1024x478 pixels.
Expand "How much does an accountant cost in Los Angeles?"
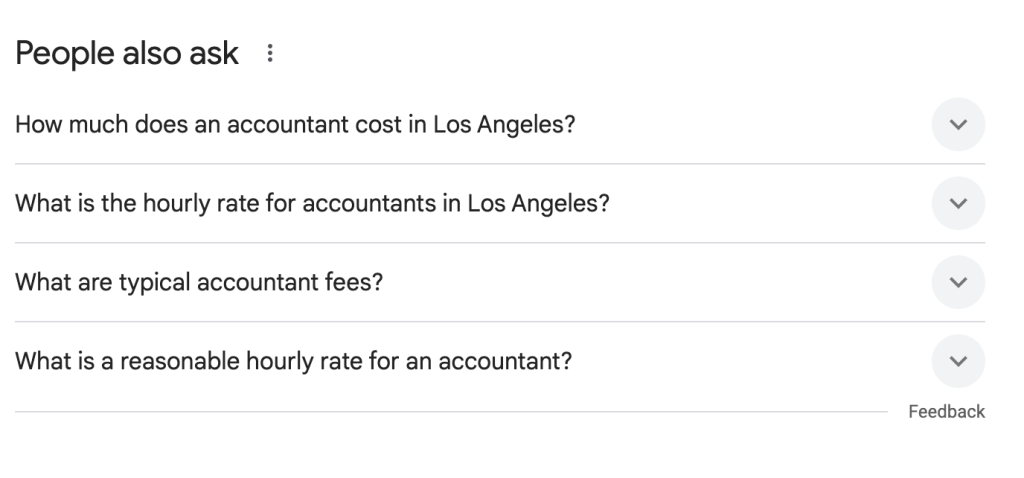click(500, 125)
